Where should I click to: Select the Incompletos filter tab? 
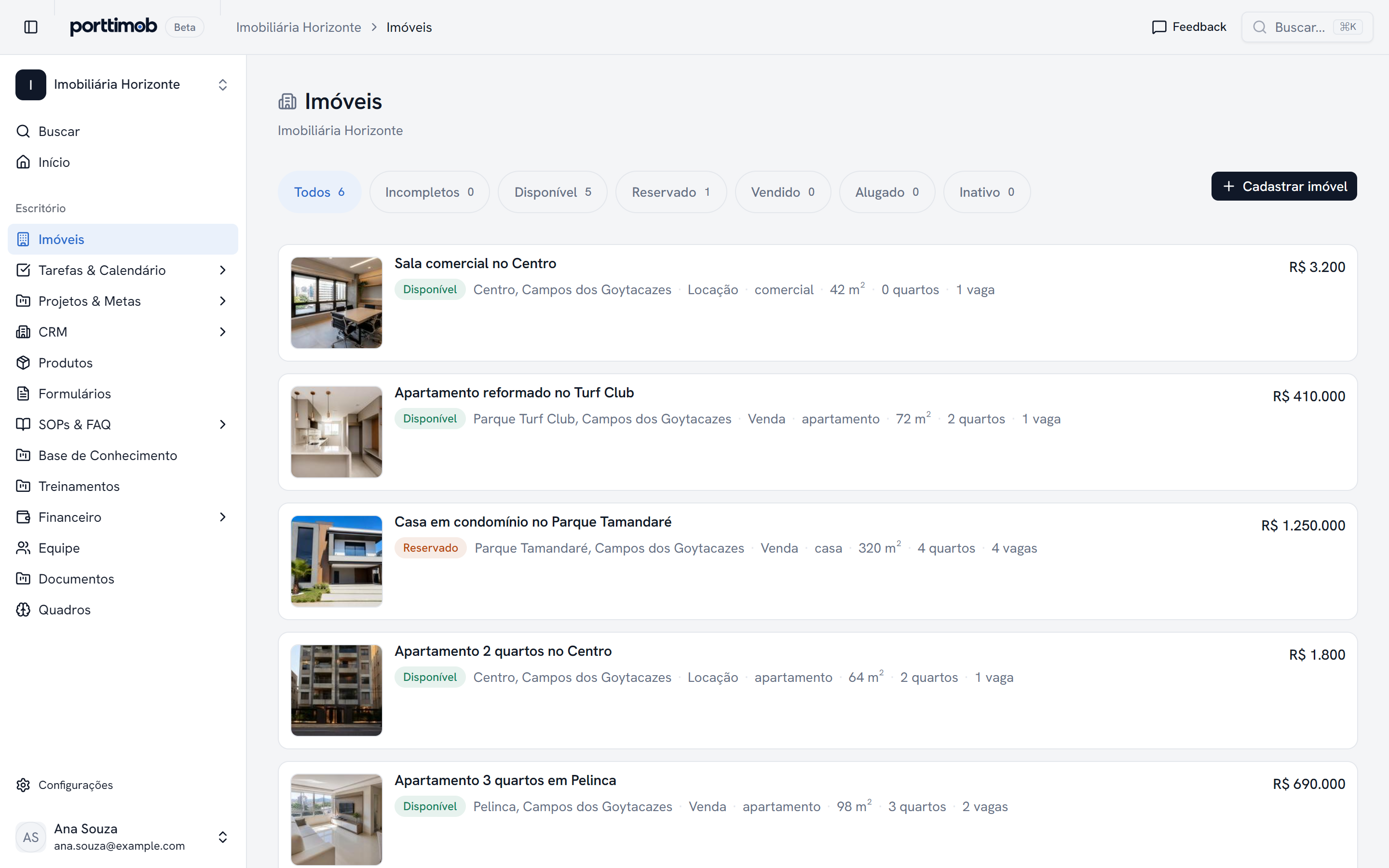429,192
